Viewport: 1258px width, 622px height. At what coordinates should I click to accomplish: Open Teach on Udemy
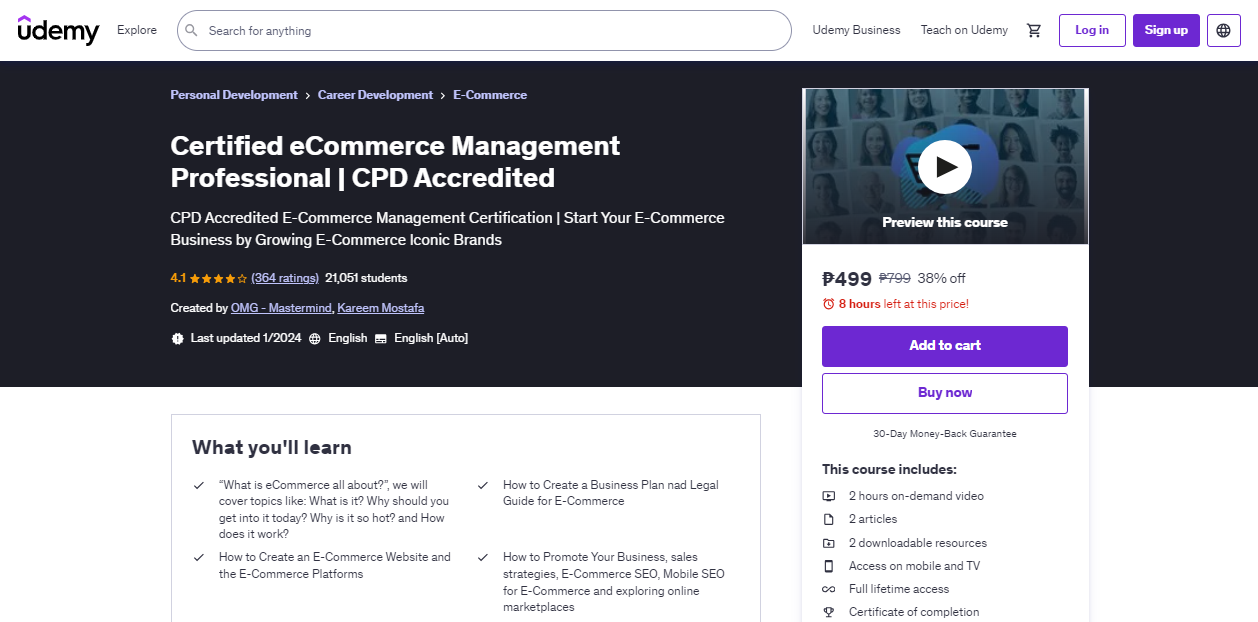tap(964, 30)
